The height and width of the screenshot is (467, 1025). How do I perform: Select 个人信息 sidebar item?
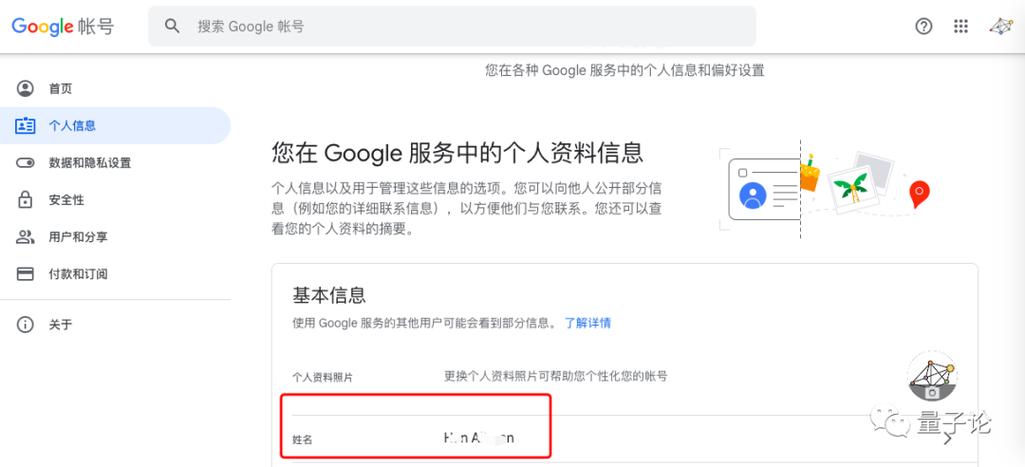pyautogui.click(x=115, y=126)
